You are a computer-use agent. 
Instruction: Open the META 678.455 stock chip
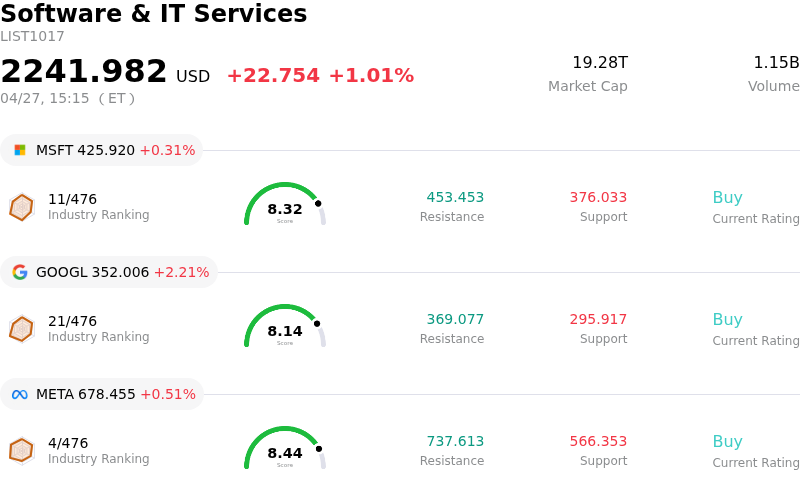(x=102, y=394)
